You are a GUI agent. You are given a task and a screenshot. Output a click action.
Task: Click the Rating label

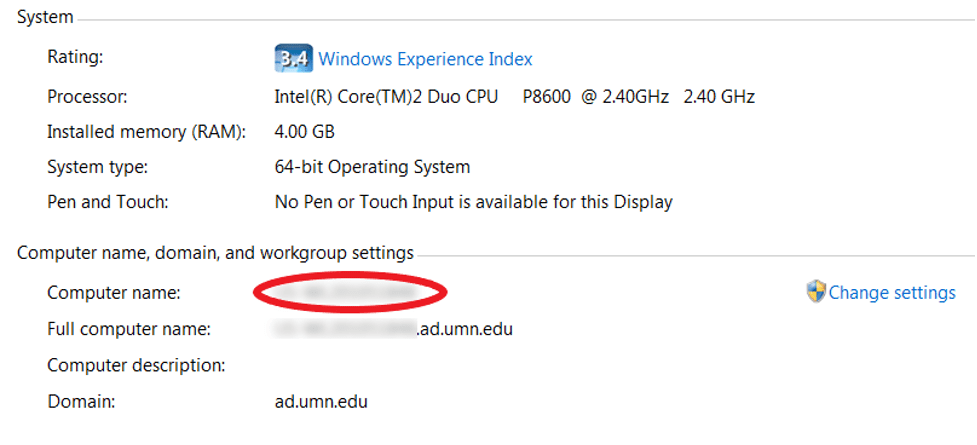[x=75, y=58]
